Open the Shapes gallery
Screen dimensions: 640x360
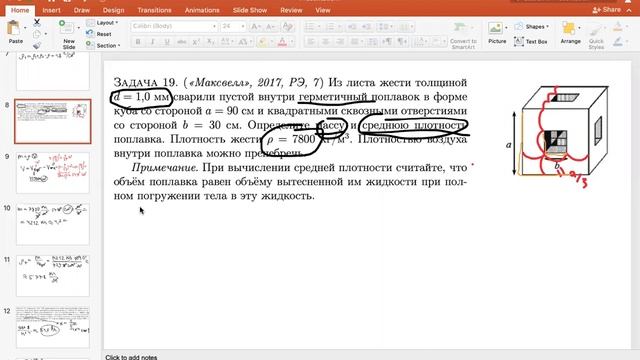pyautogui.click(x=531, y=27)
